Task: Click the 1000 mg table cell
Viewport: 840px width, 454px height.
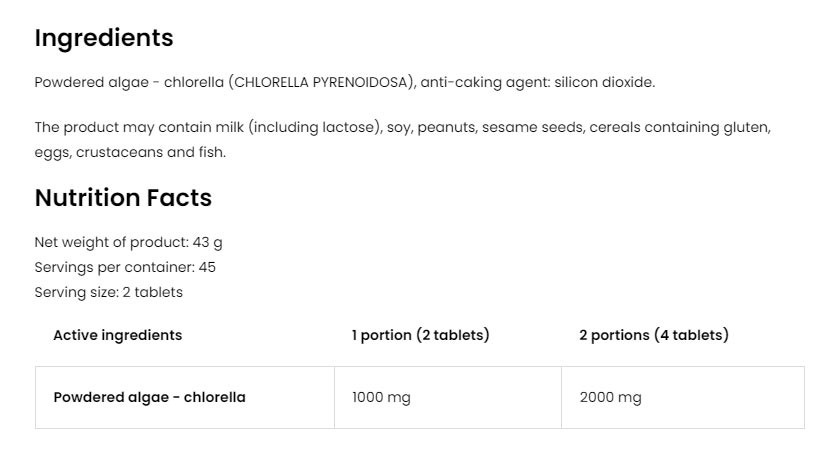Action: click(448, 398)
